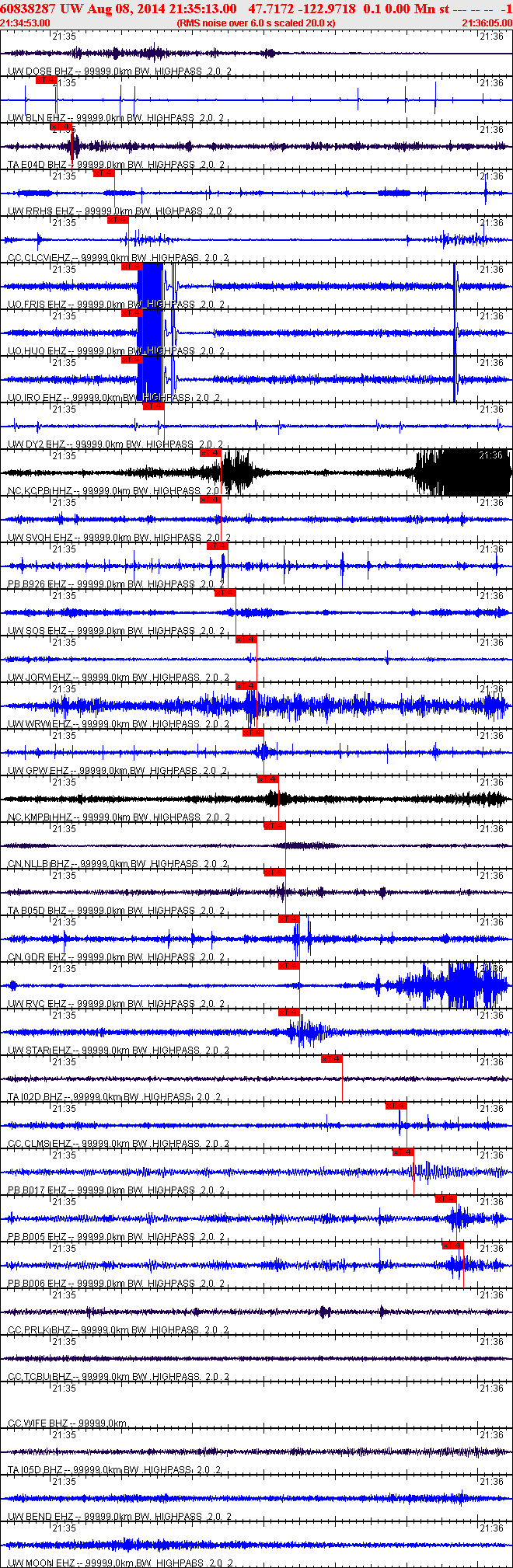
Task: Select the TA E04D BHZ trace label
Action: [x=116, y=165]
